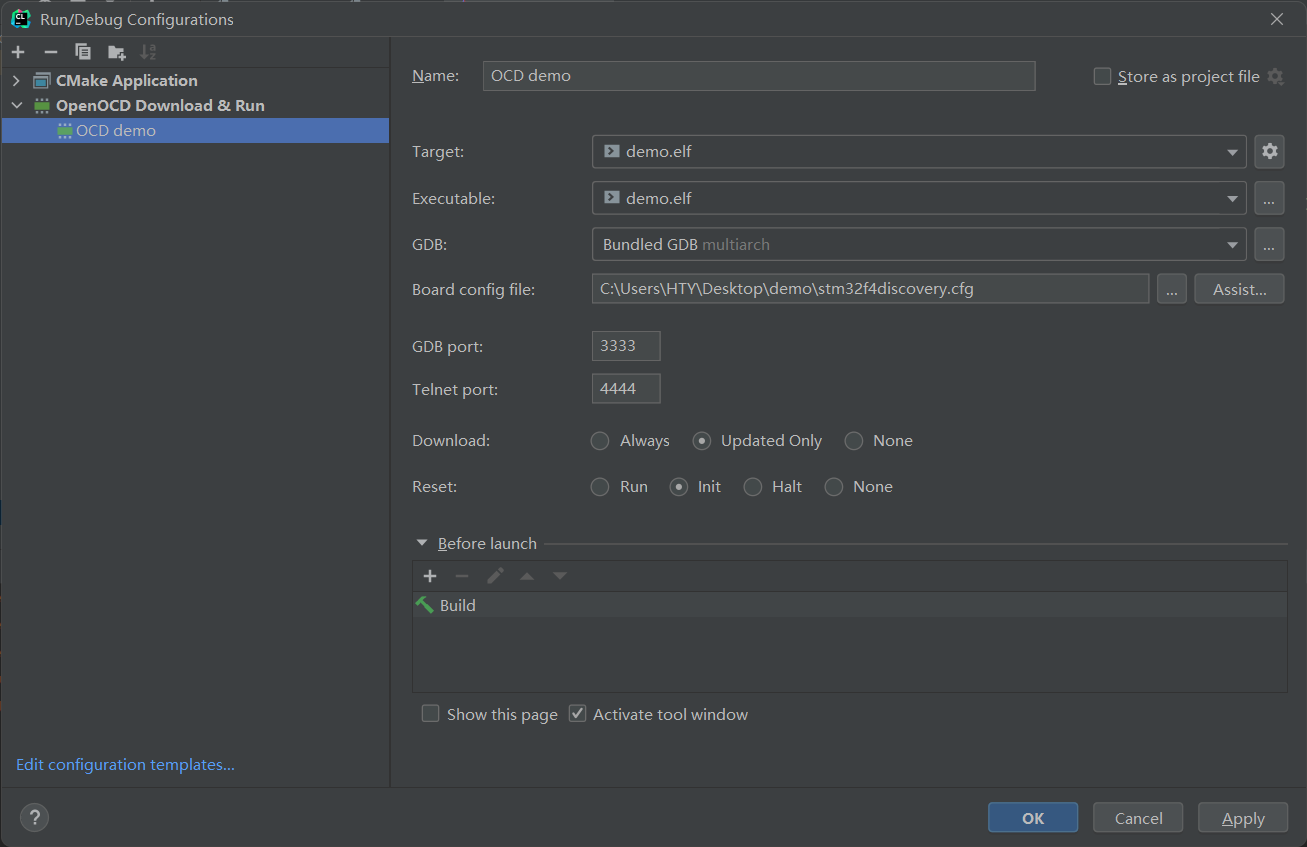Click the Save/move into new folder icon
Screen dimensions: 1307x847
[x=117, y=52]
